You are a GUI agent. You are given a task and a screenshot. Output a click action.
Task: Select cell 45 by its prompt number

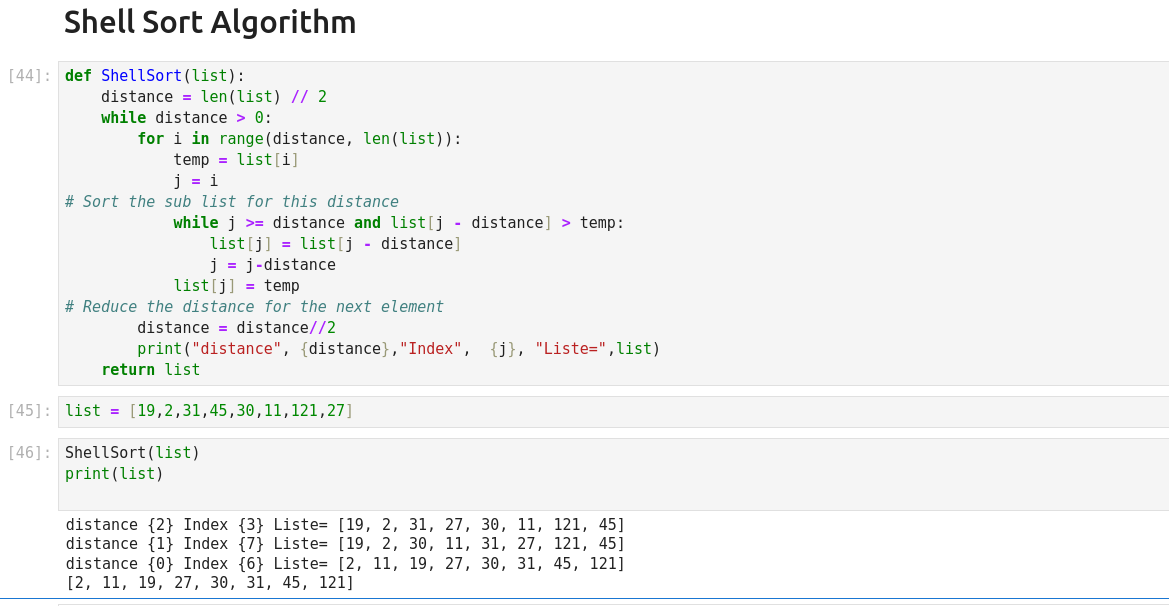(x=29, y=411)
